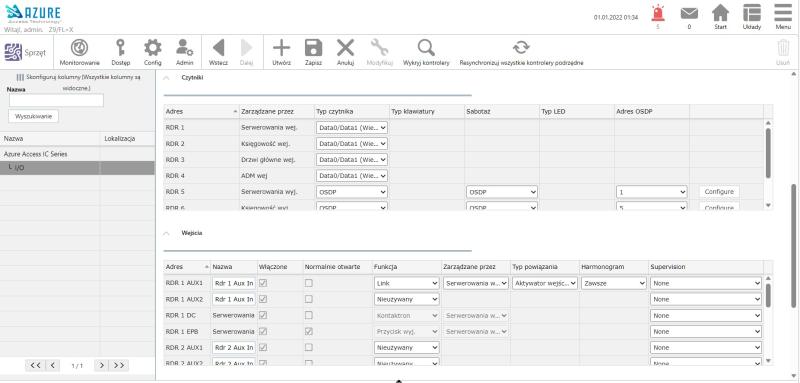Sort readers by Adres column header
The width and height of the screenshot is (800, 383).
pyautogui.click(x=202, y=111)
